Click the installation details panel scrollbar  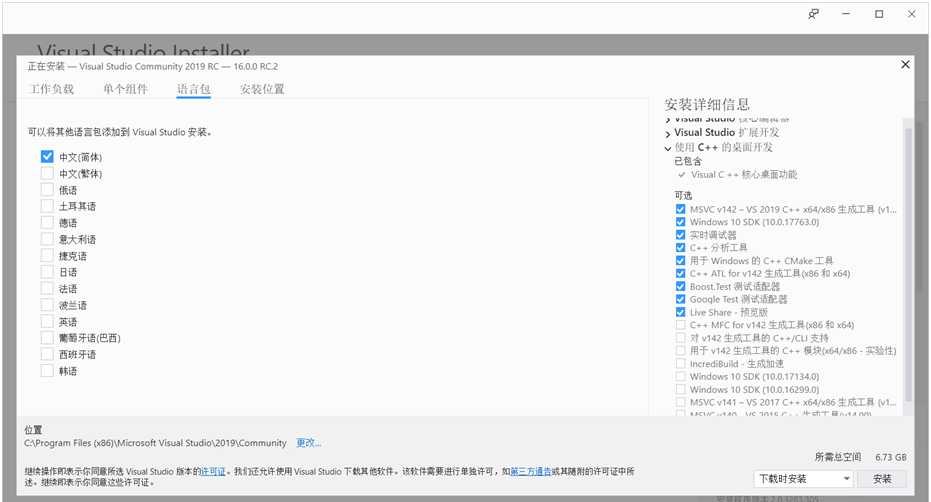pyautogui.click(x=908, y=264)
